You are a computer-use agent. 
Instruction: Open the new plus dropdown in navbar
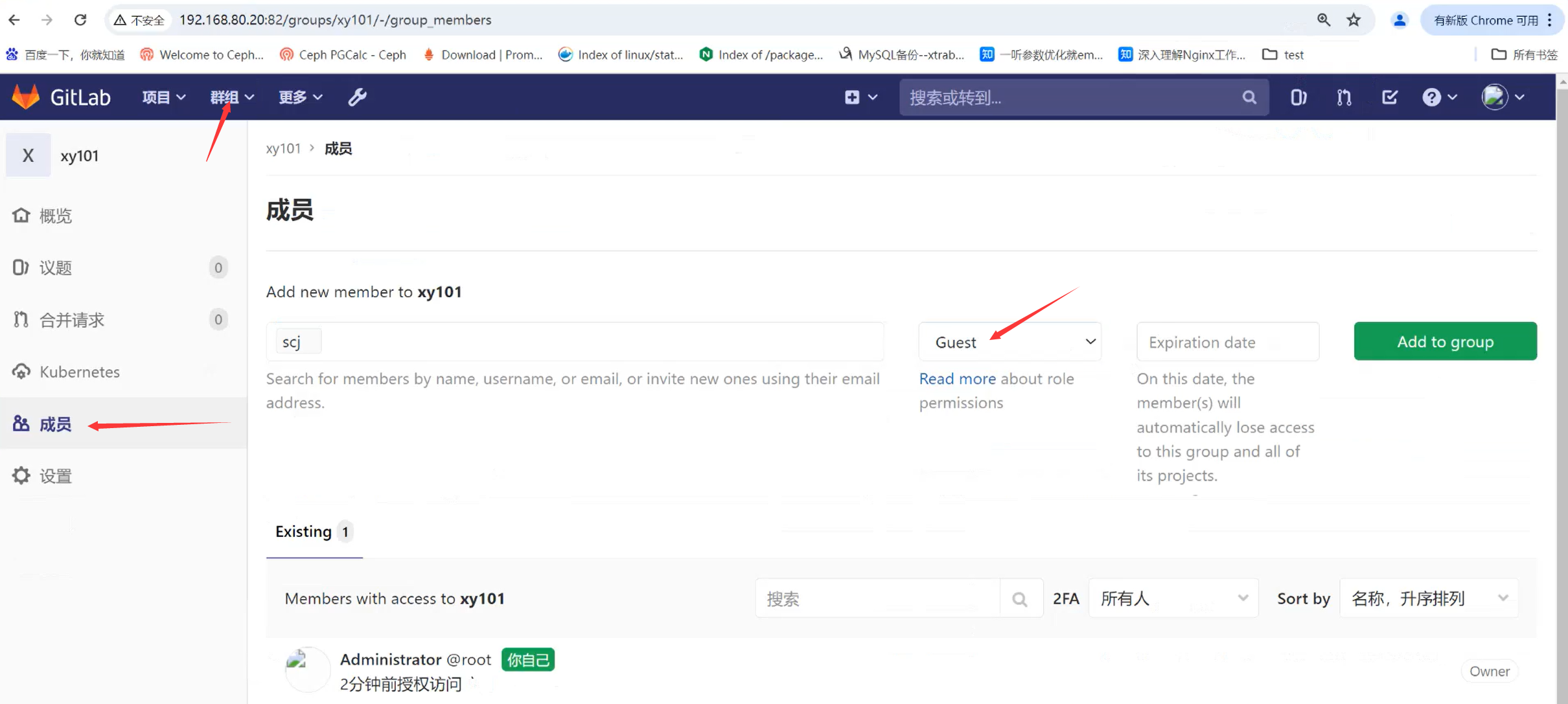pyautogui.click(x=860, y=97)
